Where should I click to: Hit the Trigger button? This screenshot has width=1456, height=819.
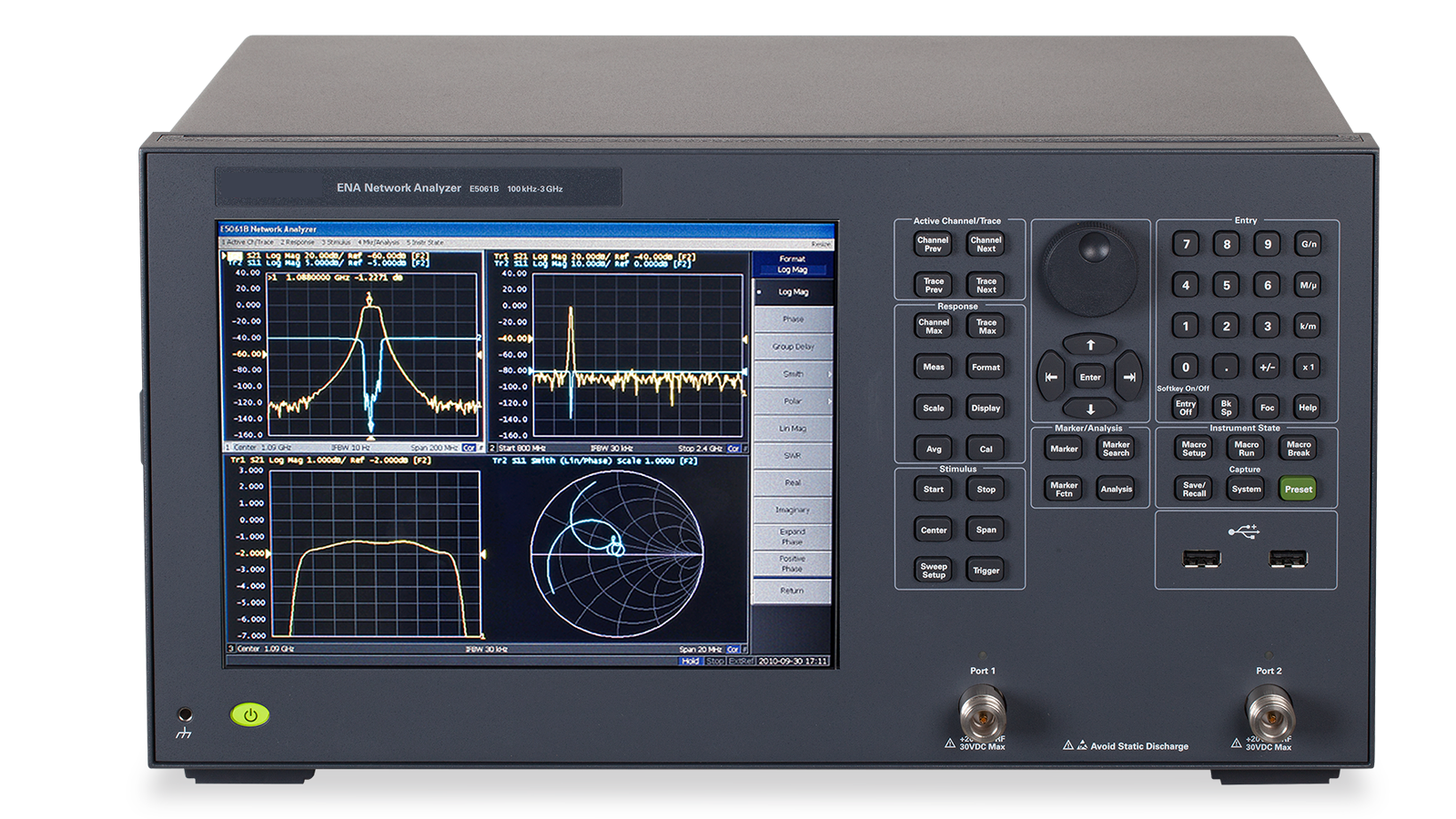coord(986,571)
